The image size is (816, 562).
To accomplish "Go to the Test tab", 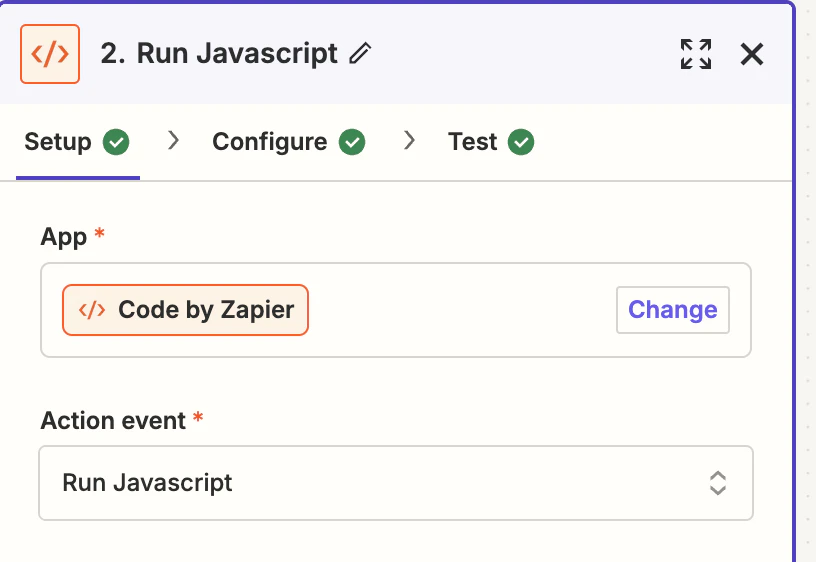I will coord(491,142).
